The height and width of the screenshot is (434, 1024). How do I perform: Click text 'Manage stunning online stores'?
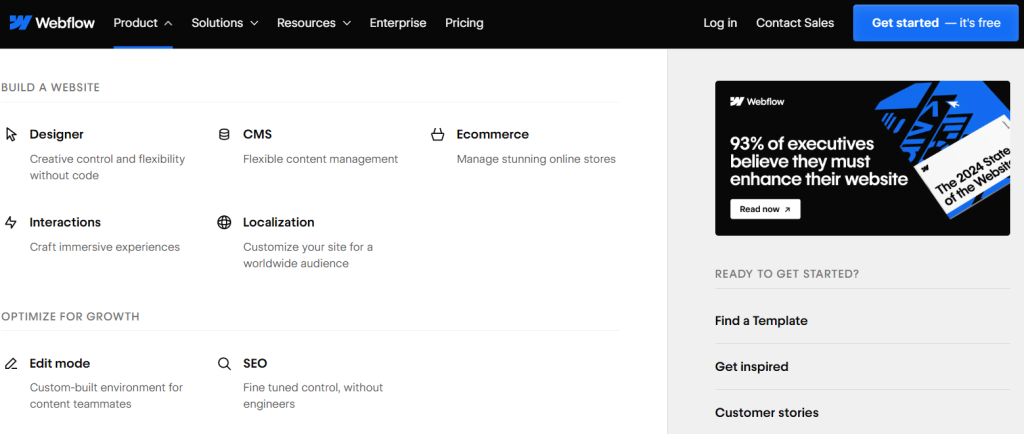point(536,159)
